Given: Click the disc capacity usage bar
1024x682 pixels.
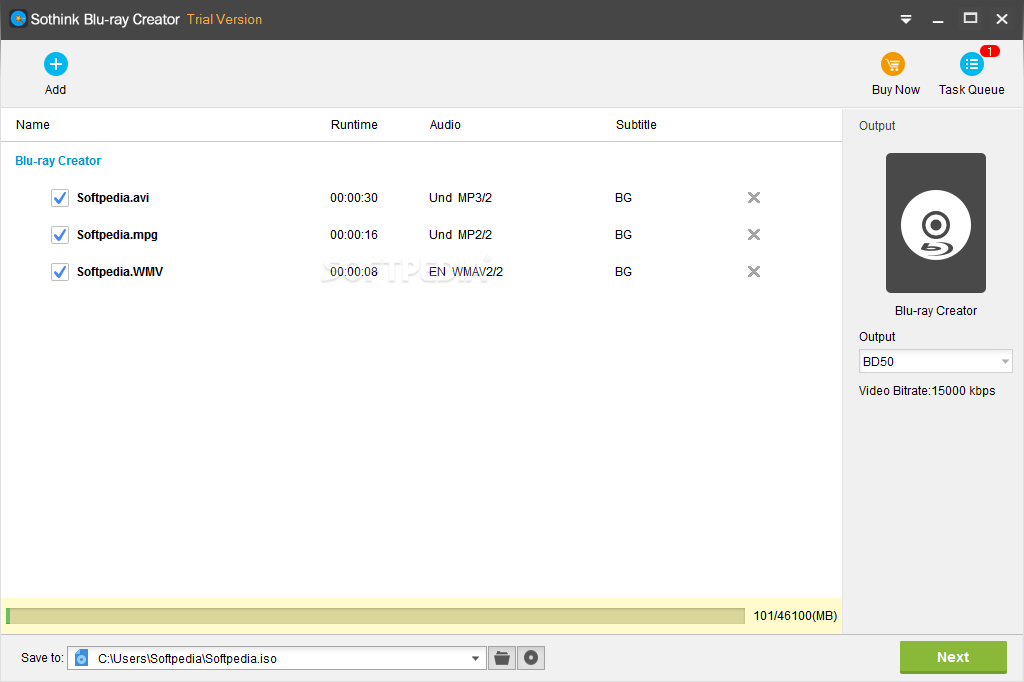Looking at the screenshot, I should 376,616.
